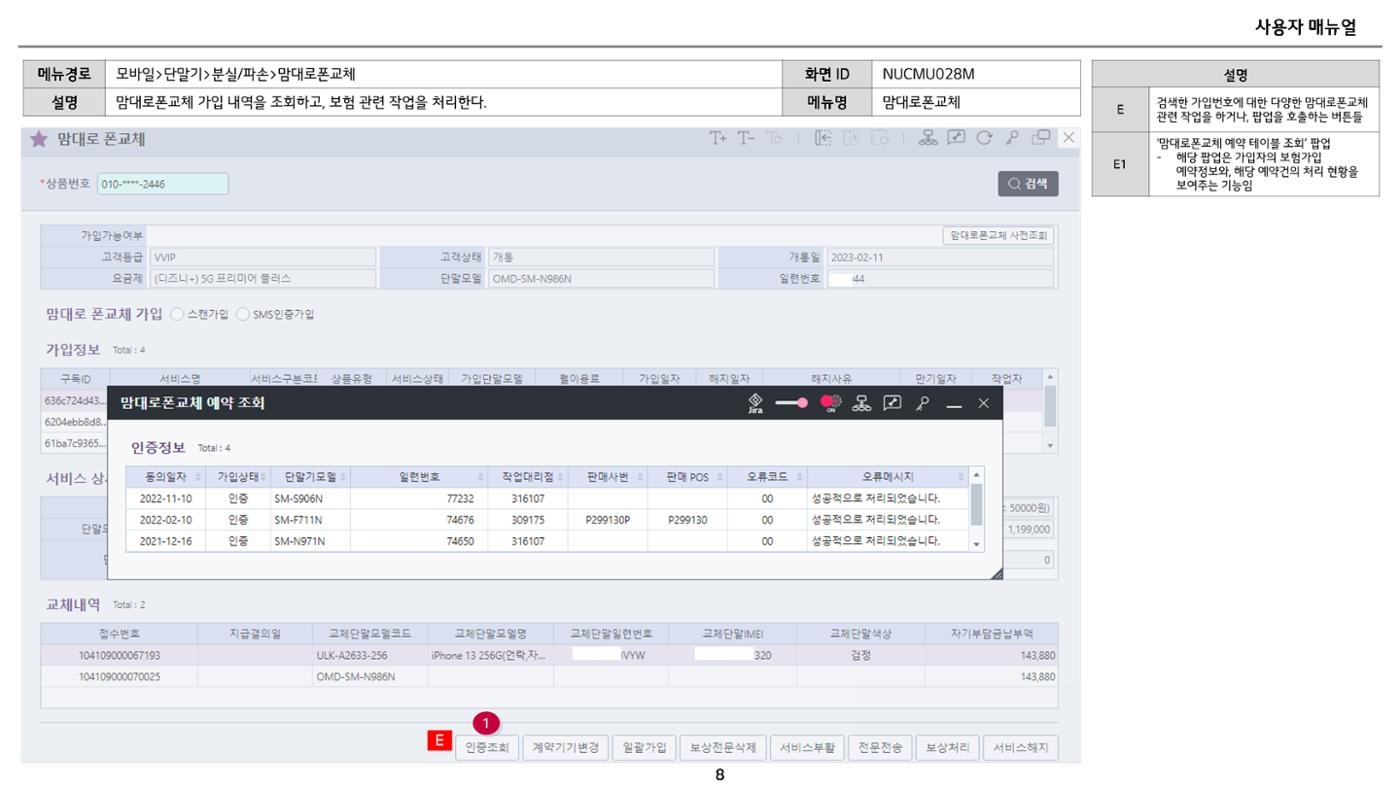Click the 636c724d43 구독ID row

[73, 400]
